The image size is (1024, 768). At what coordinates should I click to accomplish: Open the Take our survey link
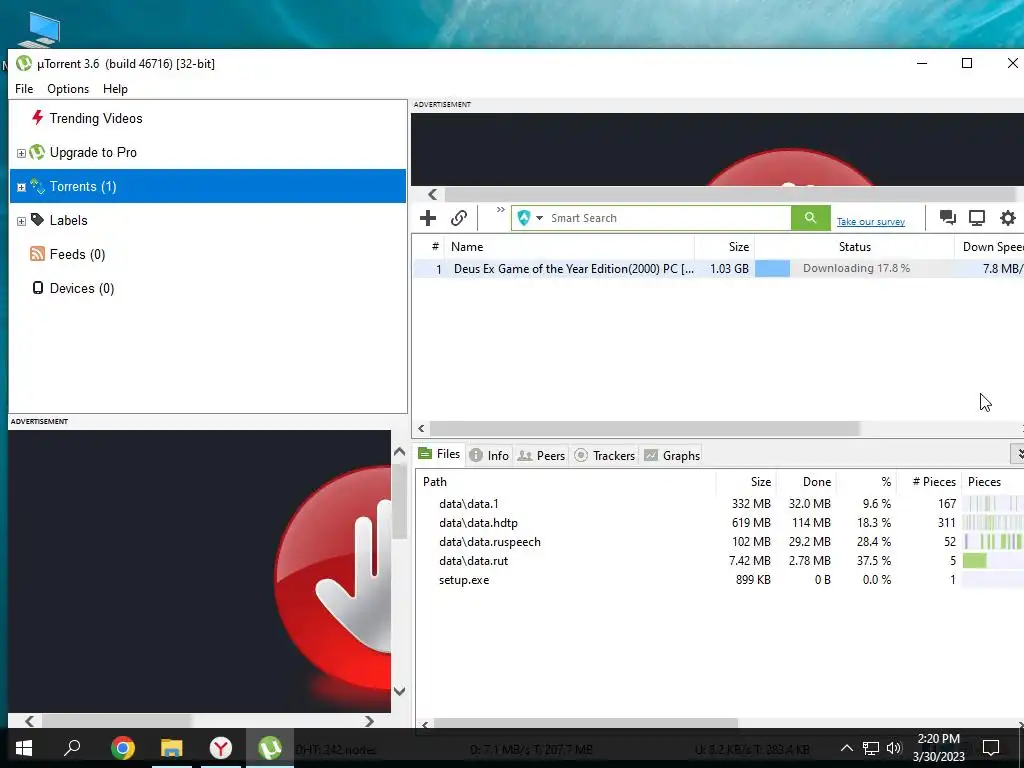(x=871, y=221)
